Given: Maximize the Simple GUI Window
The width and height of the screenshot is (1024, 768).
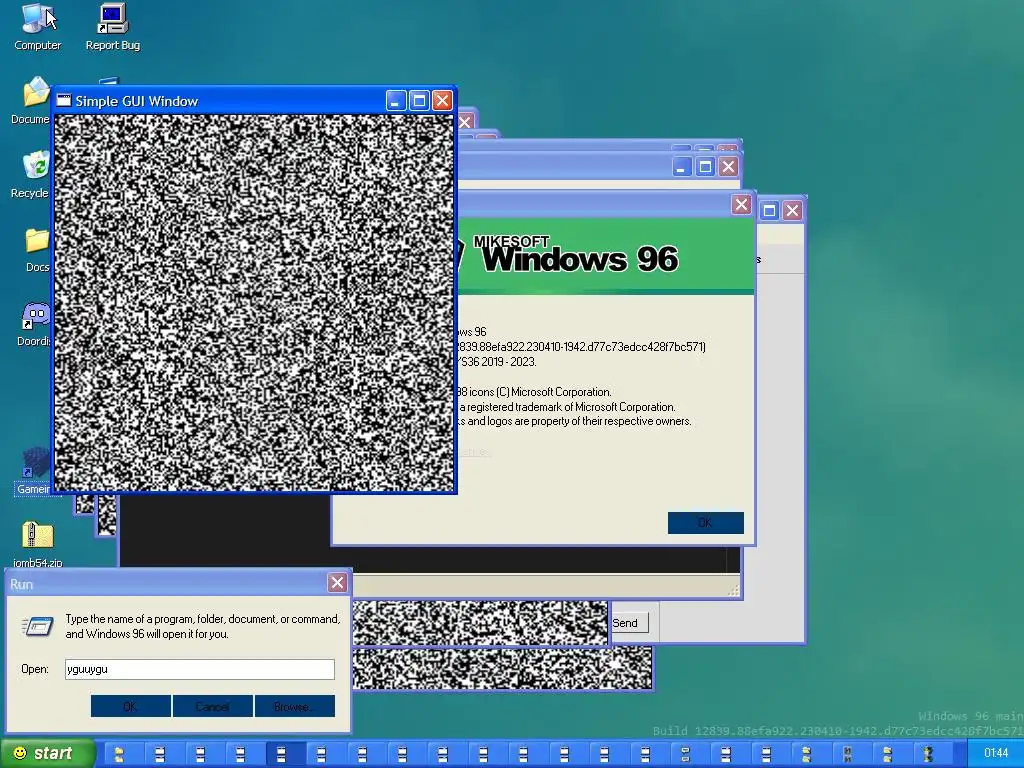Looking at the screenshot, I should pyautogui.click(x=419, y=101).
